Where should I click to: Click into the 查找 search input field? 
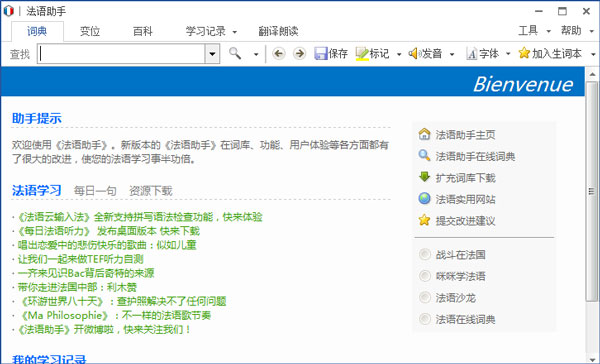pyautogui.click(x=122, y=54)
